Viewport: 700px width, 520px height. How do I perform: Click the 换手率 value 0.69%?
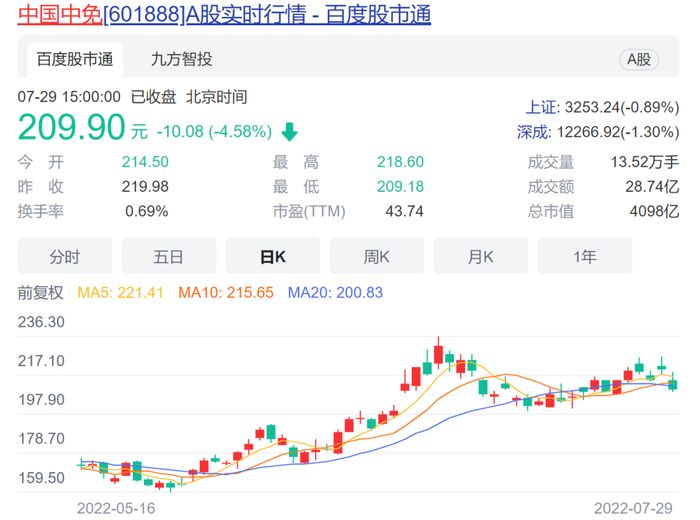tap(146, 211)
